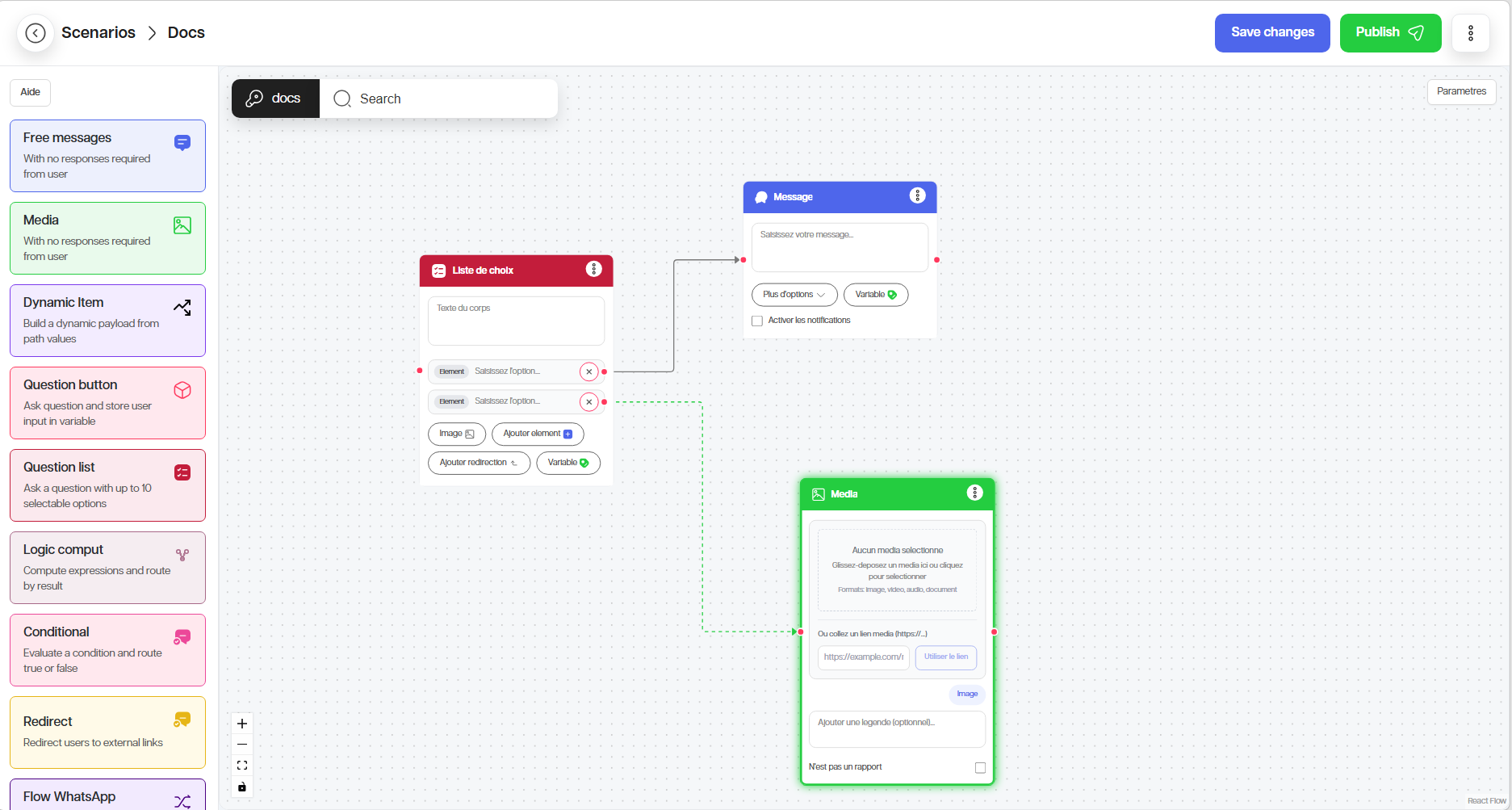The height and width of the screenshot is (810, 1512).
Task: Click the Save changes button
Action: 1271,33
